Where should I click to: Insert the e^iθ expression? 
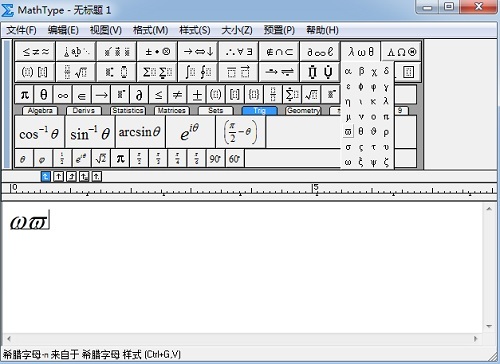190,132
